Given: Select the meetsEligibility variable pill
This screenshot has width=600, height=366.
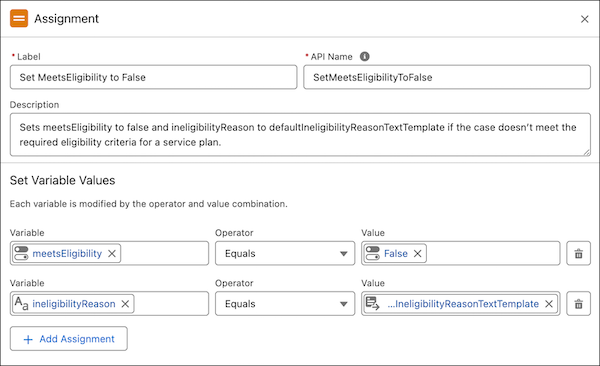Looking at the screenshot, I should pos(67,253).
